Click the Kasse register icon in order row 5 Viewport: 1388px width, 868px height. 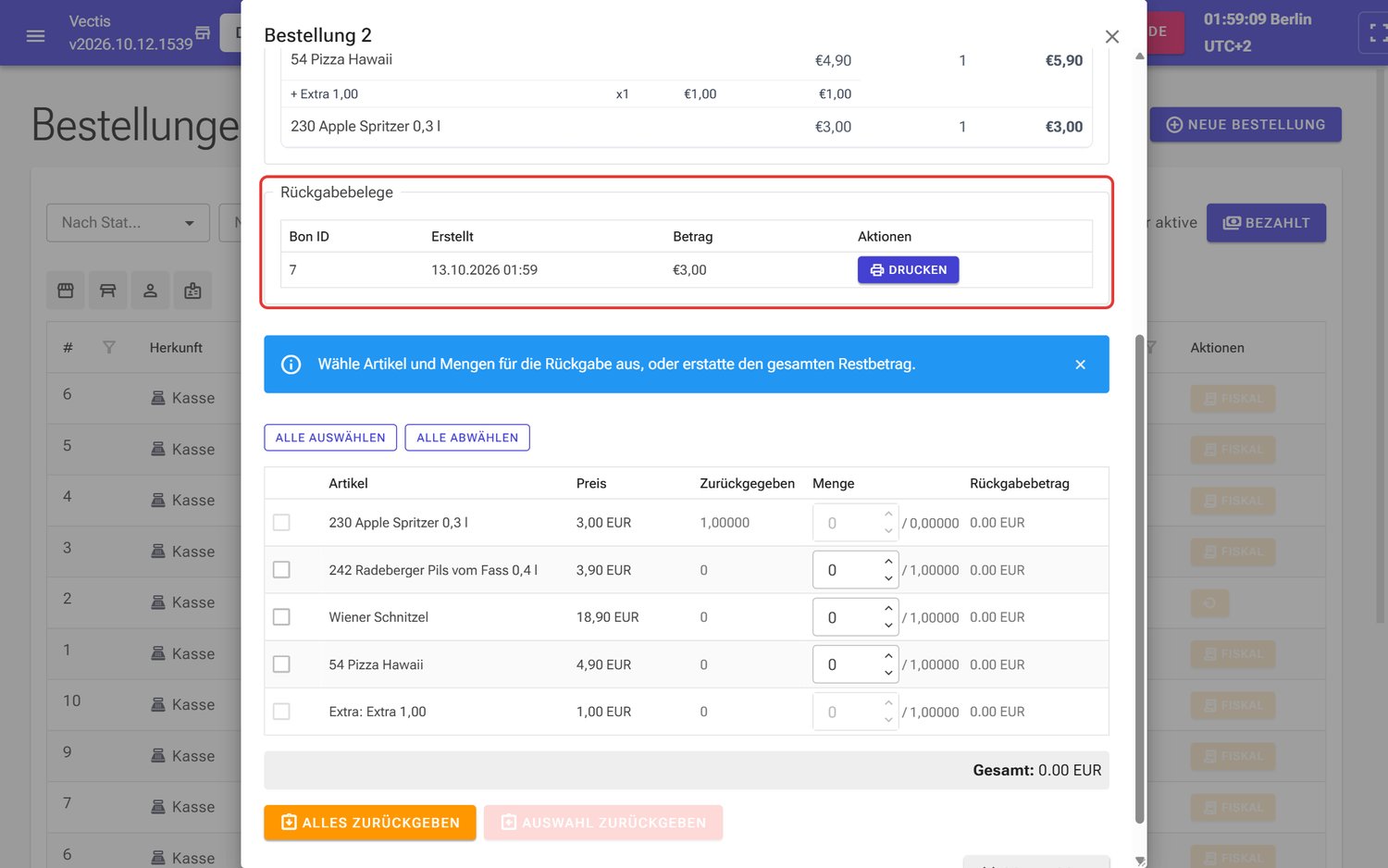click(158, 450)
